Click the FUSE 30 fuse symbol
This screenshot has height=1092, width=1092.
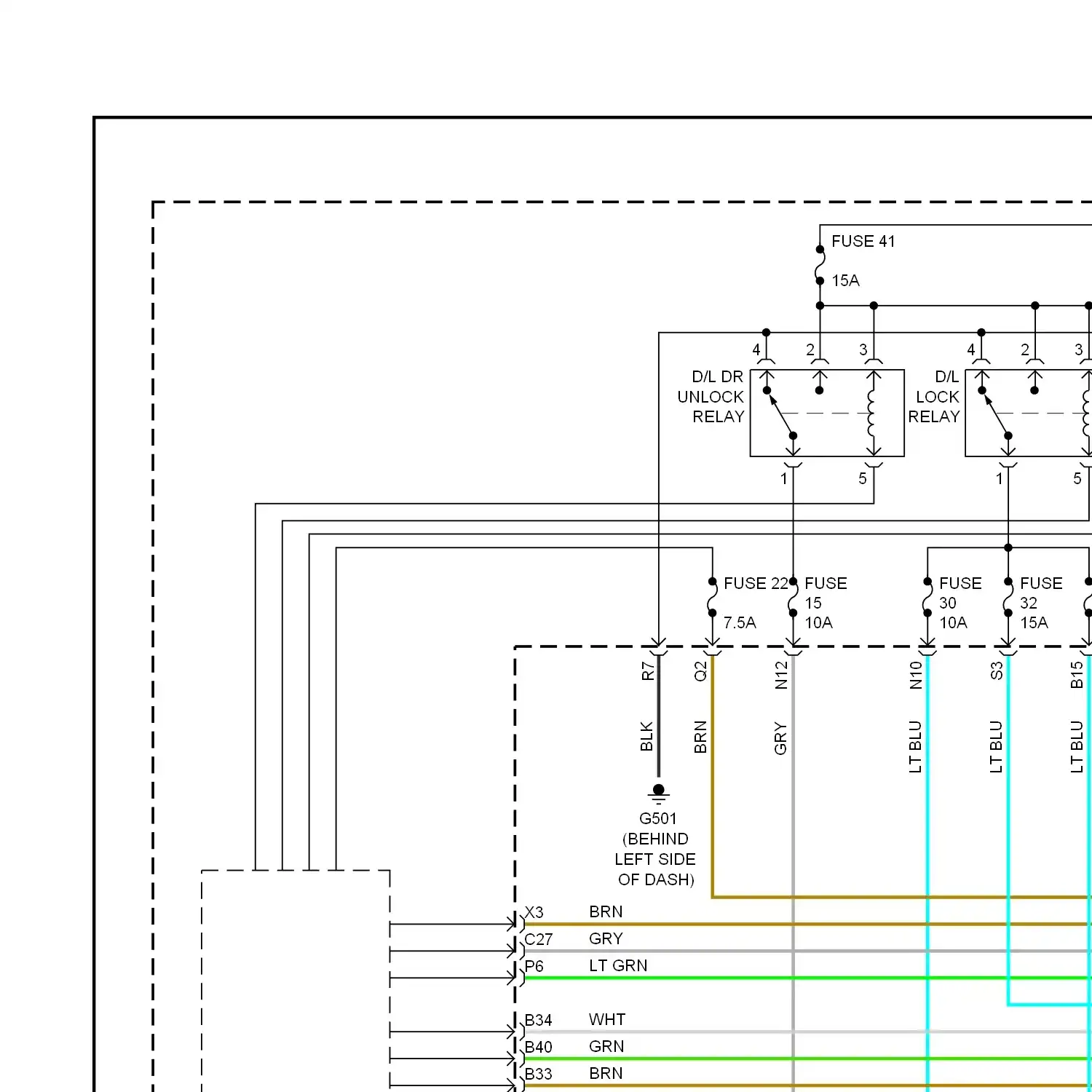click(927, 598)
